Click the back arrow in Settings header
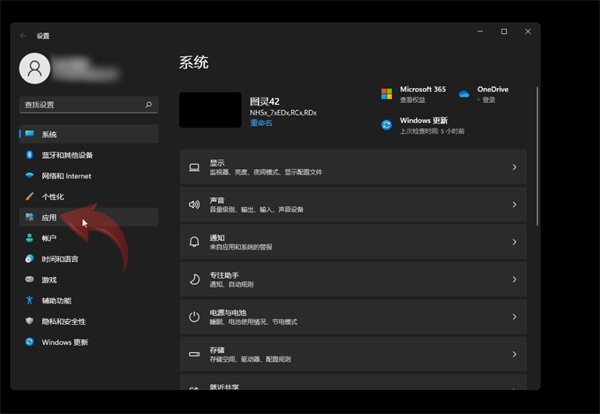The image size is (600, 414). click(x=24, y=35)
